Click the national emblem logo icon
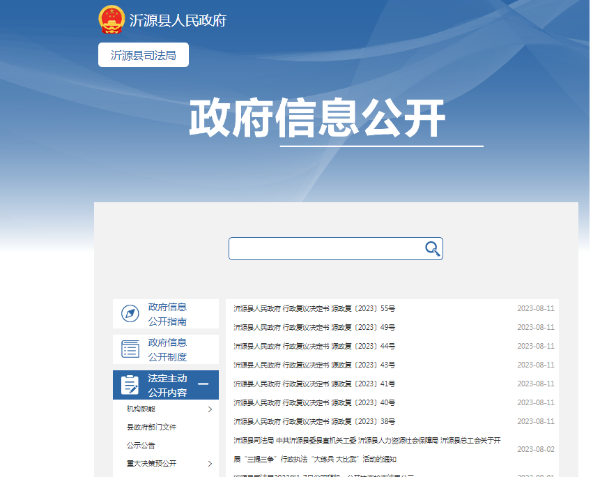The width and height of the screenshot is (600, 477). click(x=111, y=20)
